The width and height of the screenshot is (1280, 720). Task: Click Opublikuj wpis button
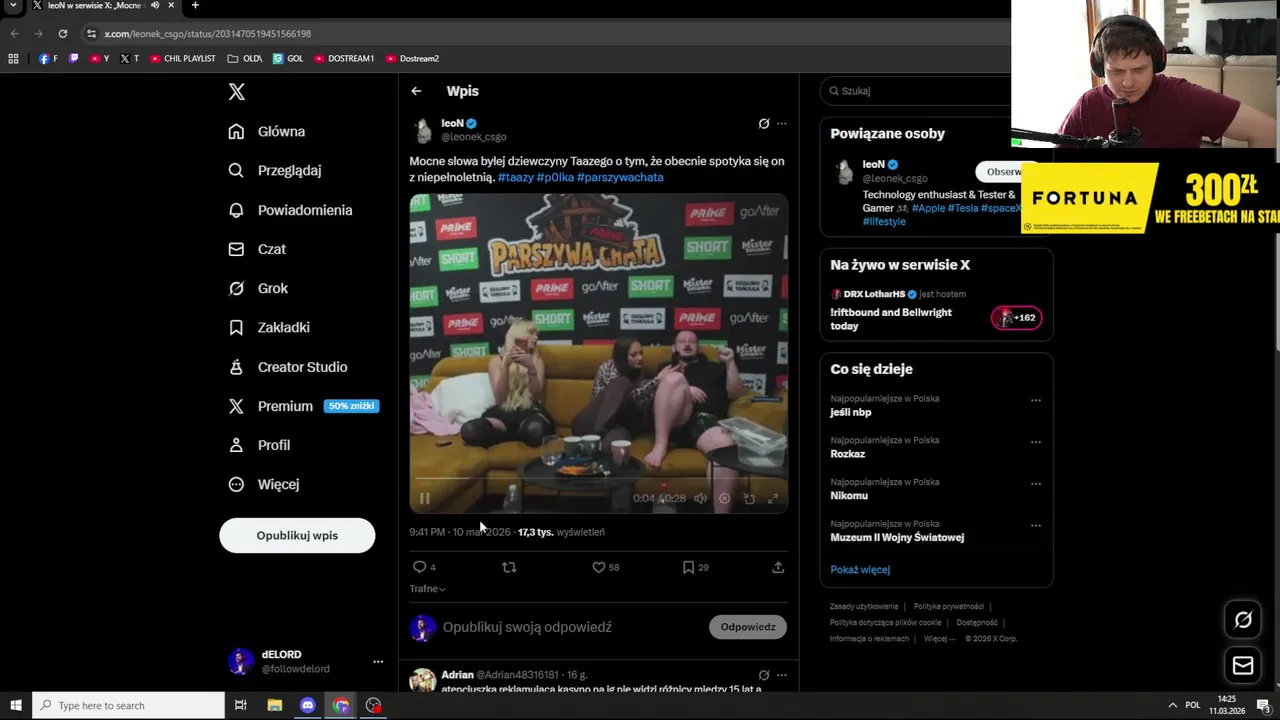pos(297,535)
